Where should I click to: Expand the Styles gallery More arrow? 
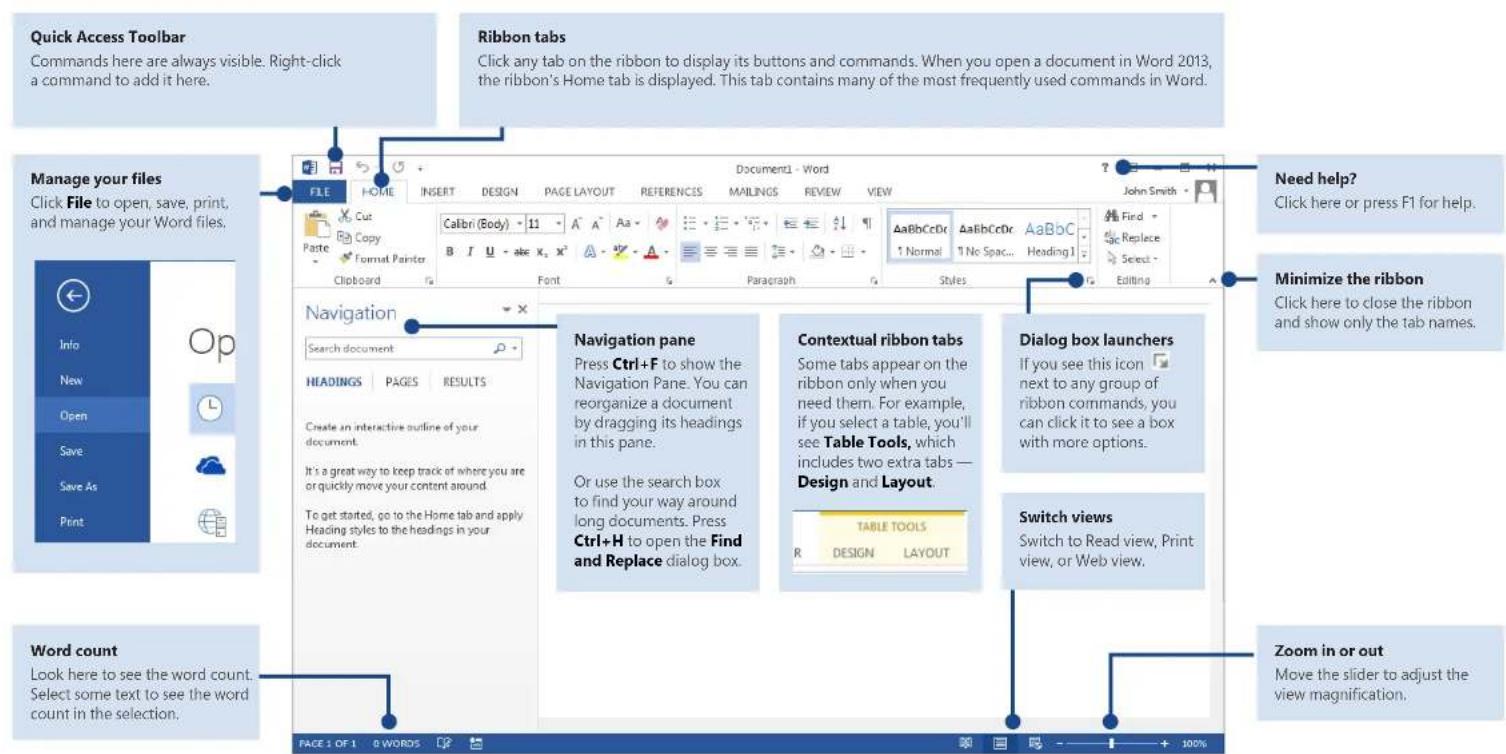(x=1084, y=256)
